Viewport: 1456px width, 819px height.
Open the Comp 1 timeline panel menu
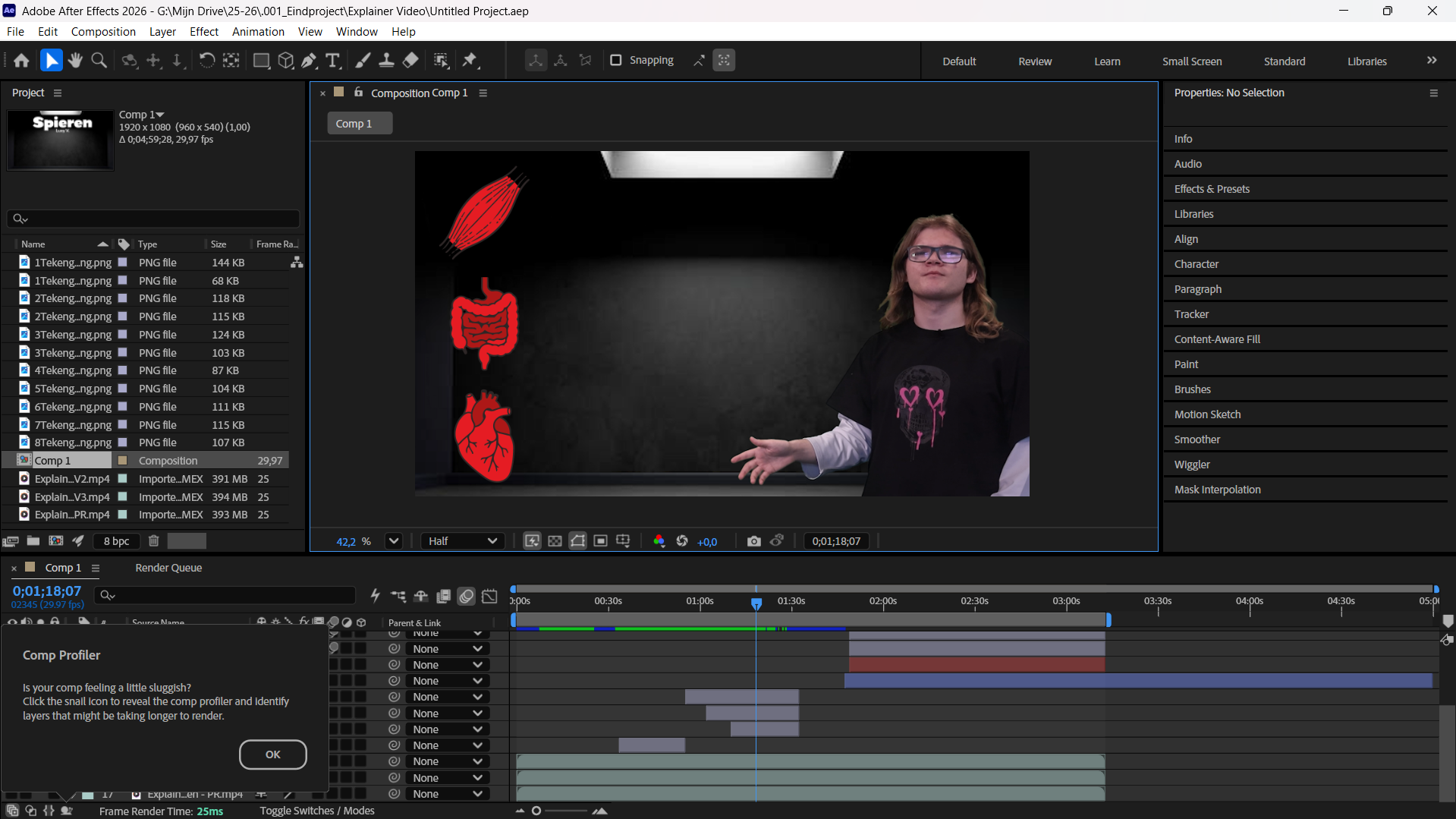click(96, 569)
